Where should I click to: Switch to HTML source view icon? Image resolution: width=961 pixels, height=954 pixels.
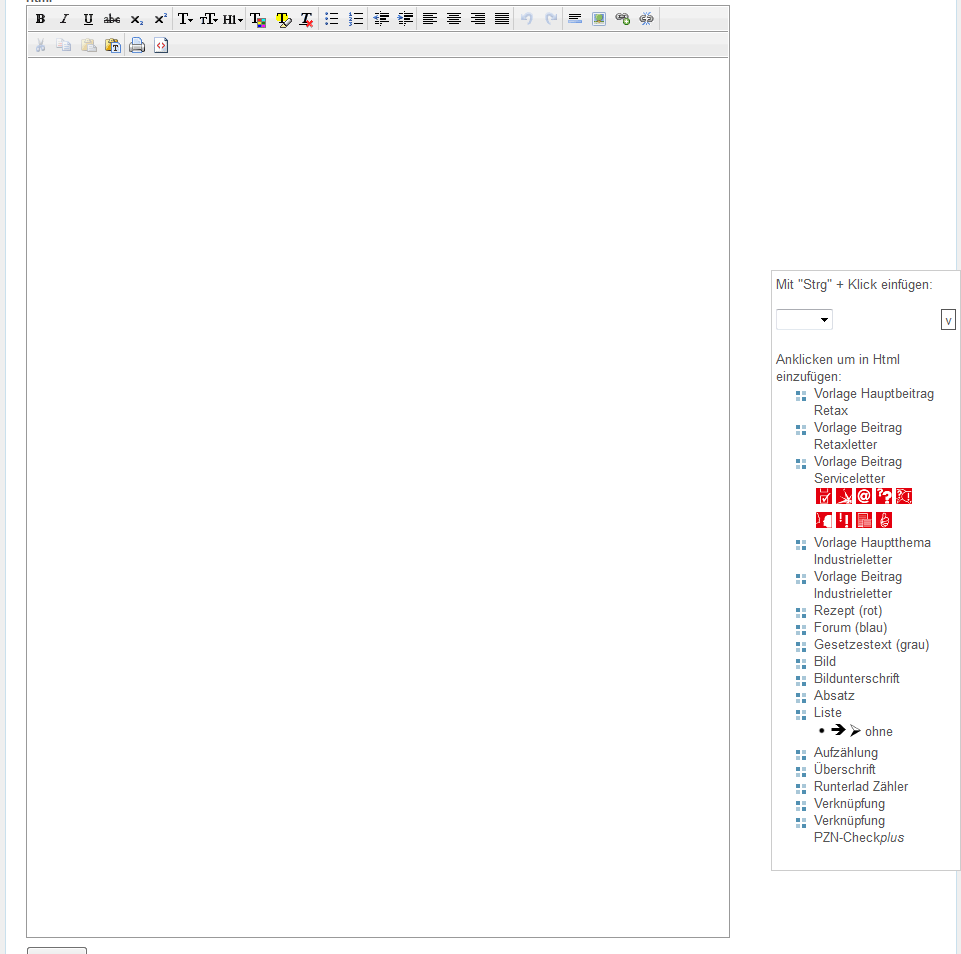coord(161,45)
